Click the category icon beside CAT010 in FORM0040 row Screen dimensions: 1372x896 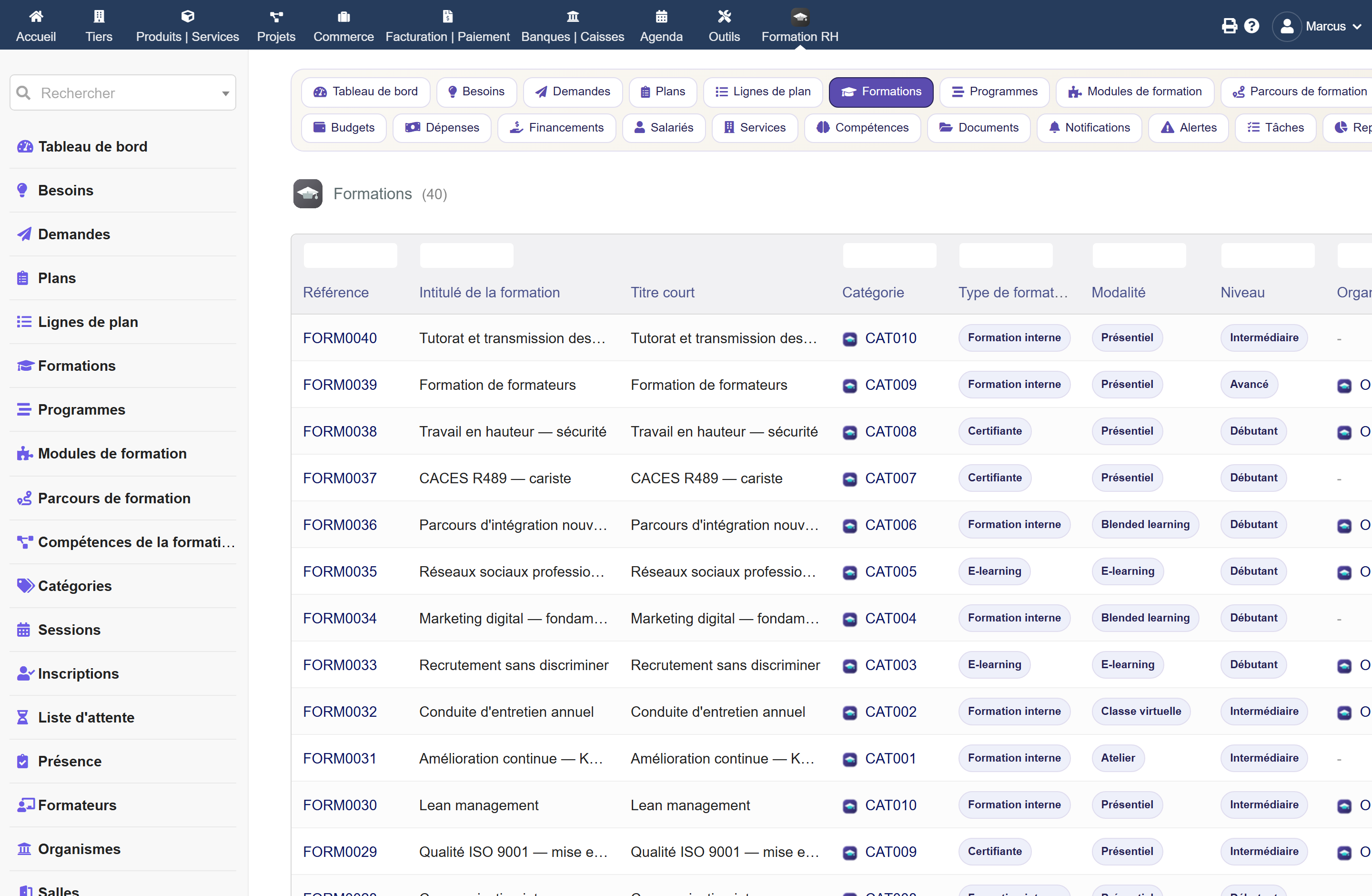(850, 339)
